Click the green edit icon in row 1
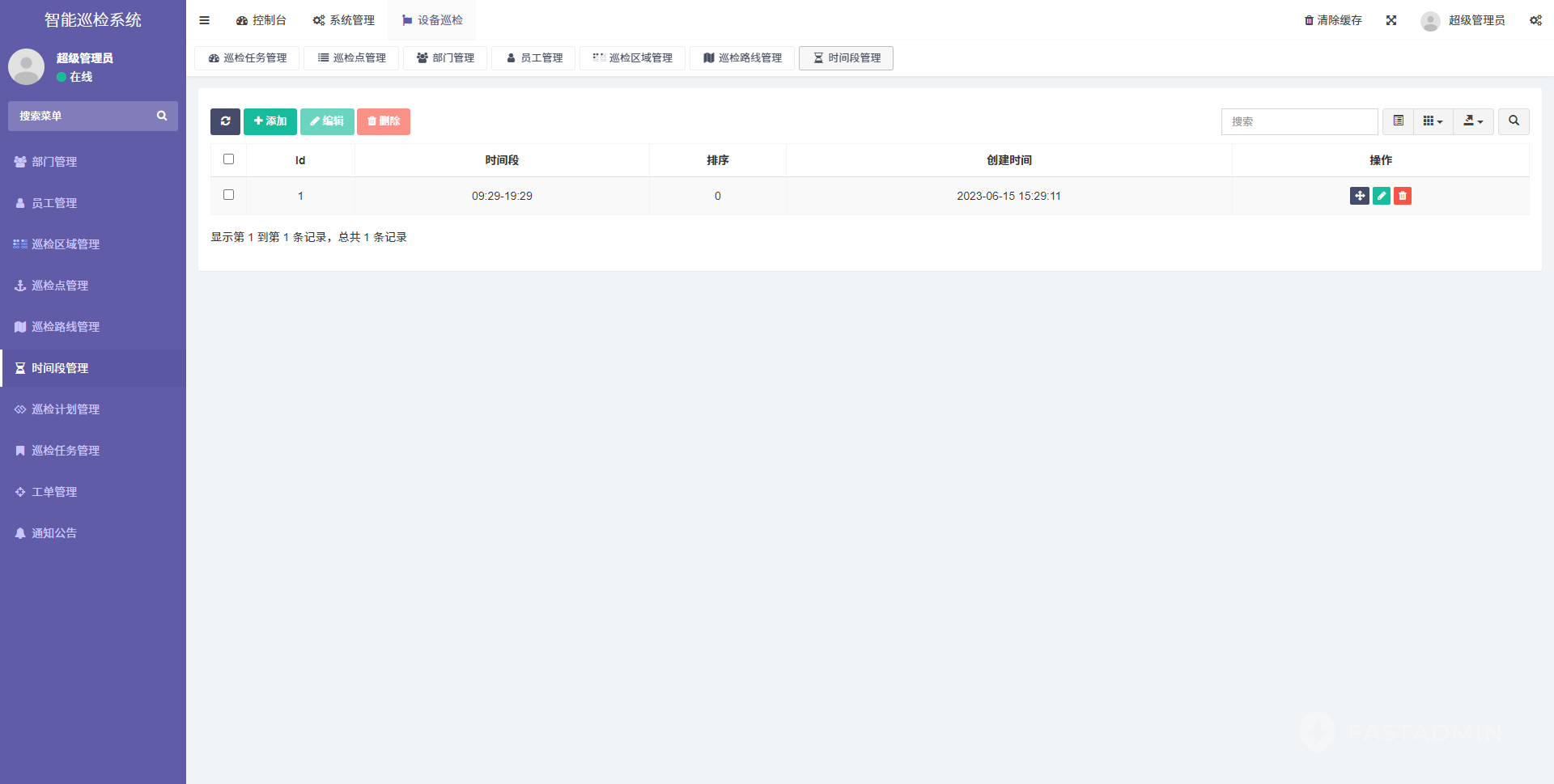The image size is (1554, 784). pyautogui.click(x=1381, y=196)
